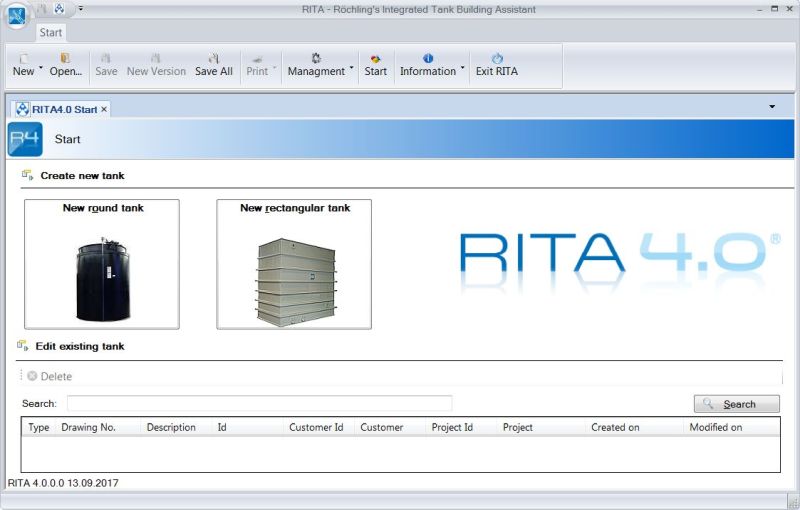Sort by the Drawing No. column header

[89, 427]
